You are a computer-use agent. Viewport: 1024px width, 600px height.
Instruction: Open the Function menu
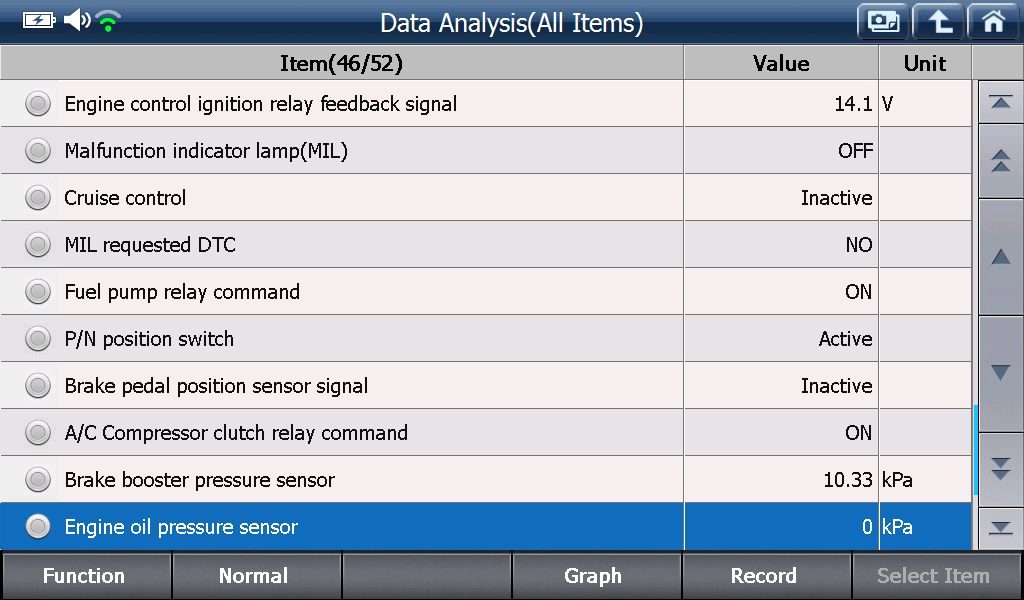pos(86,576)
